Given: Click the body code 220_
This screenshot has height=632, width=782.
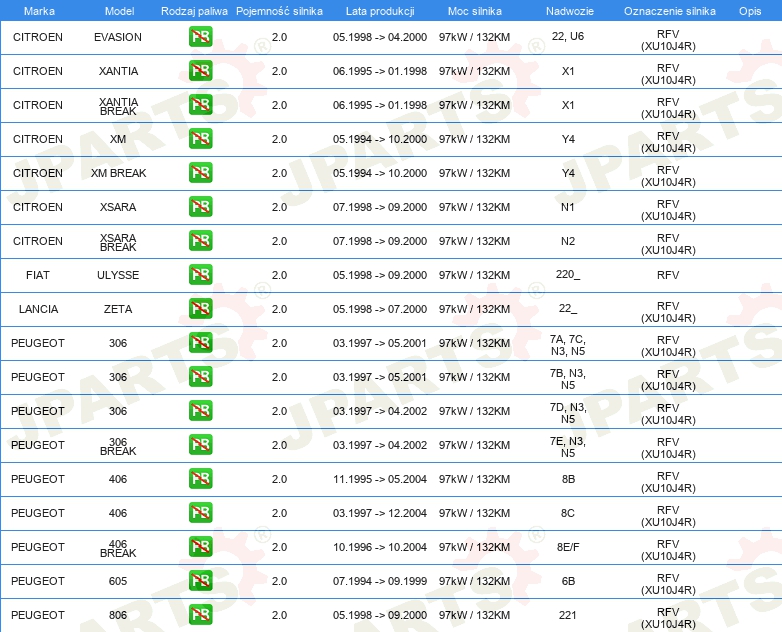Looking at the screenshot, I should 568,274.
